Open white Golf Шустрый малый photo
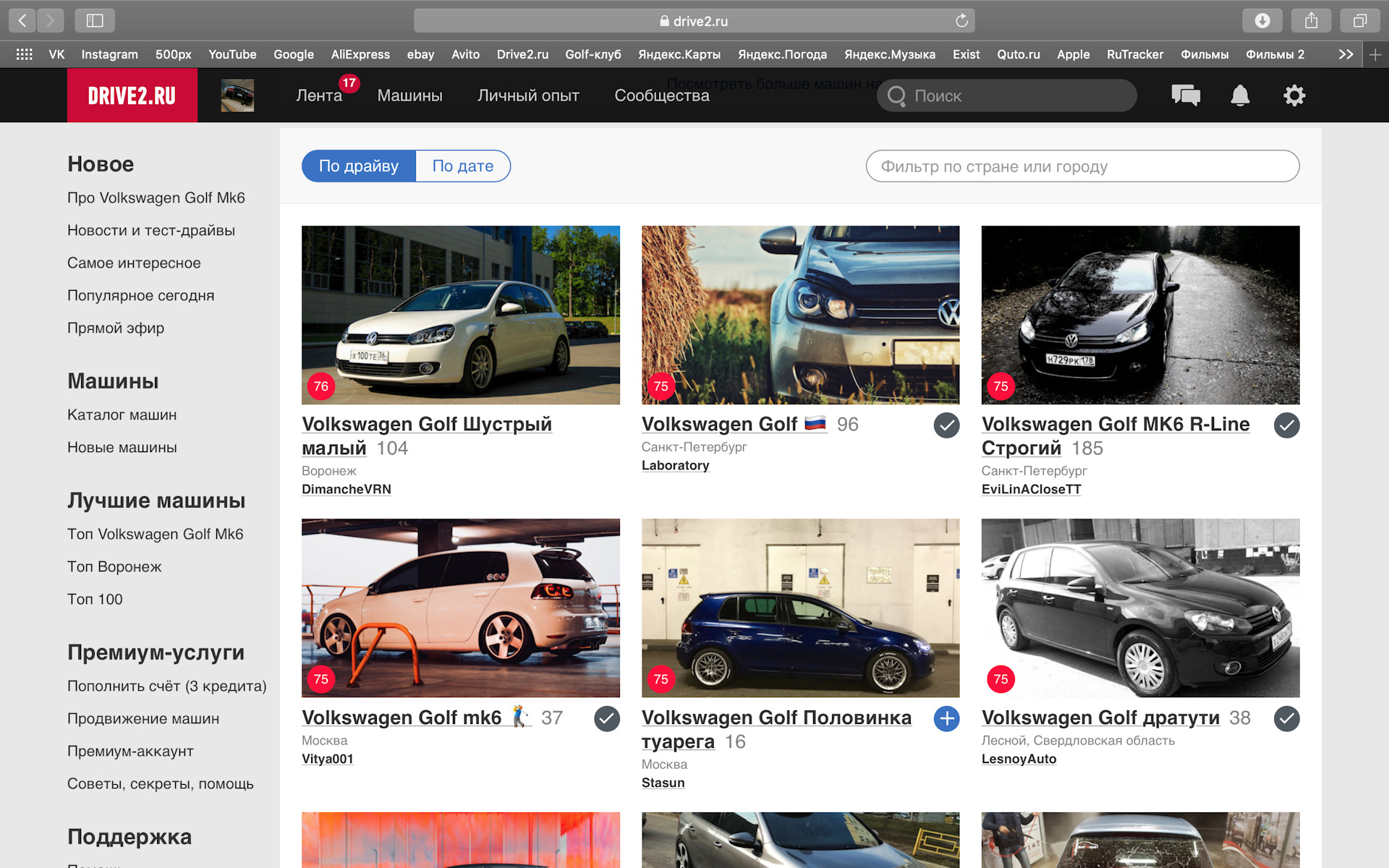This screenshot has width=1389, height=868. [x=461, y=315]
